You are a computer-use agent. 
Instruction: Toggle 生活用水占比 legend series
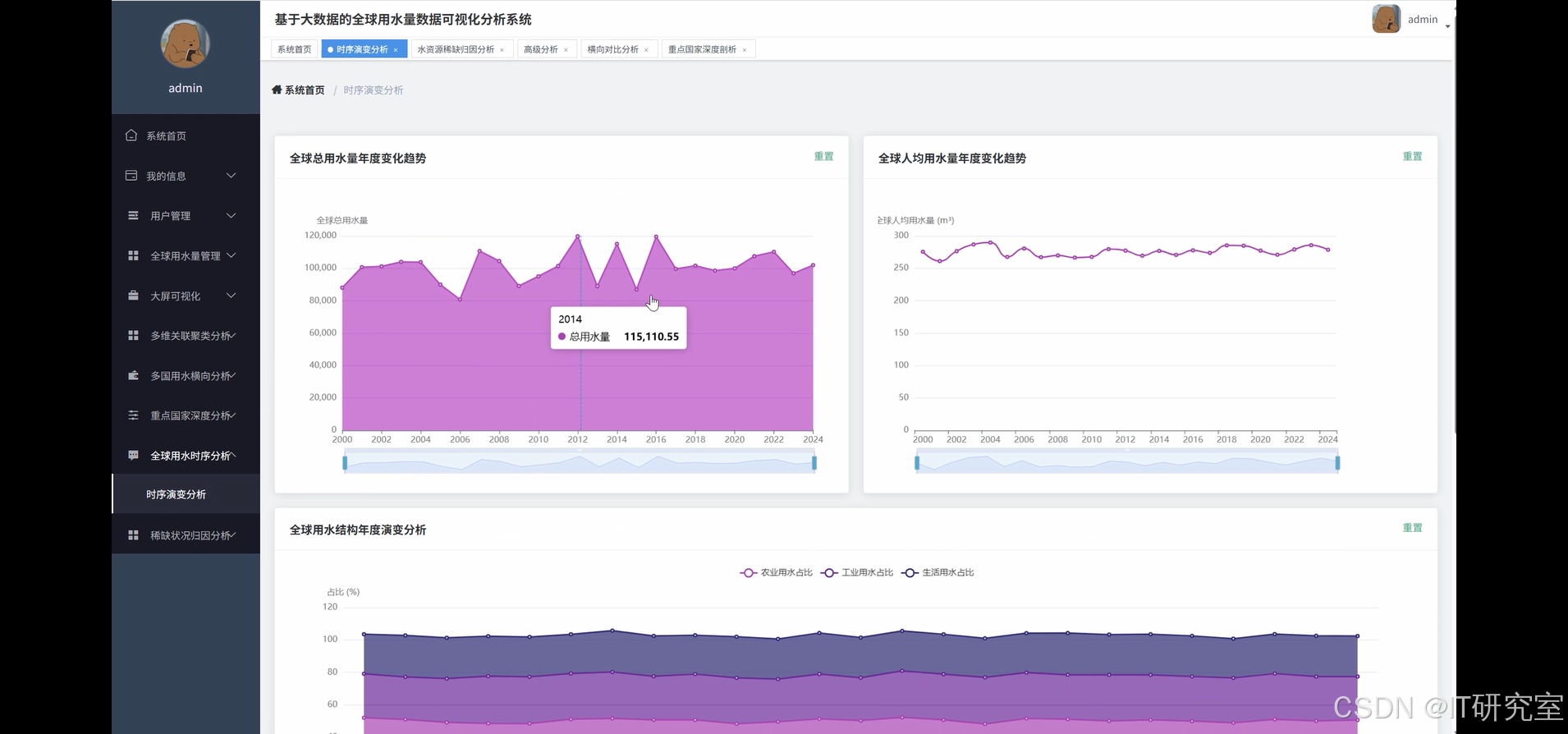tap(938, 572)
